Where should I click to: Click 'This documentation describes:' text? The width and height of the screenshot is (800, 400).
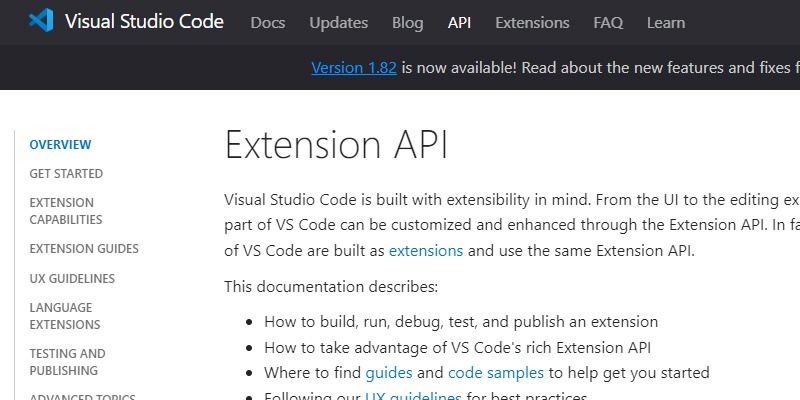coord(331,287)
